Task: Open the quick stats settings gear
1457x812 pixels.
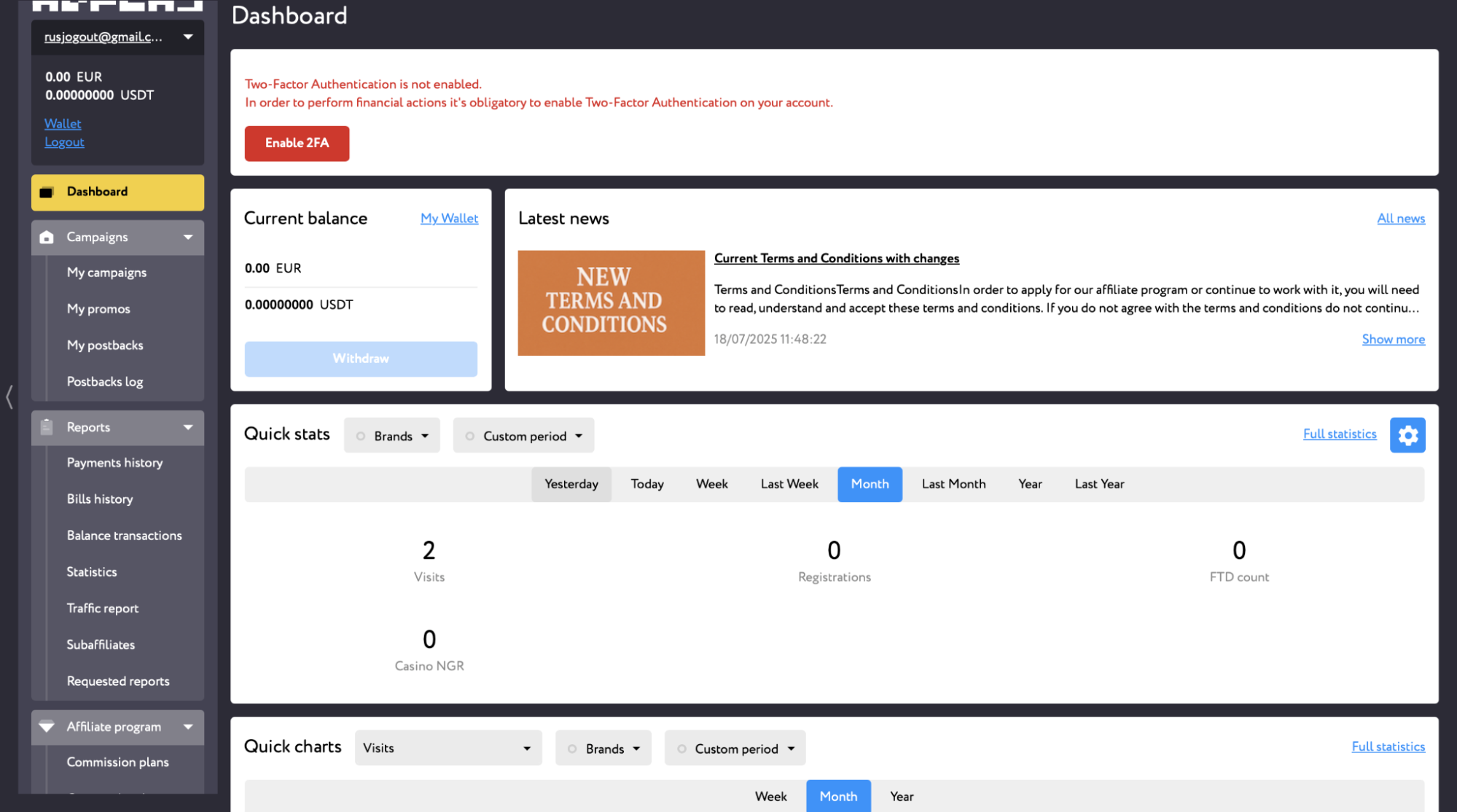Action: 1407,435
